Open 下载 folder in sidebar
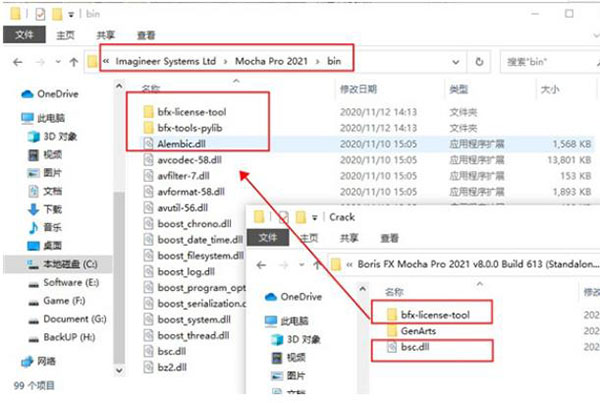600x403 pixels. [x=45, y=209]
